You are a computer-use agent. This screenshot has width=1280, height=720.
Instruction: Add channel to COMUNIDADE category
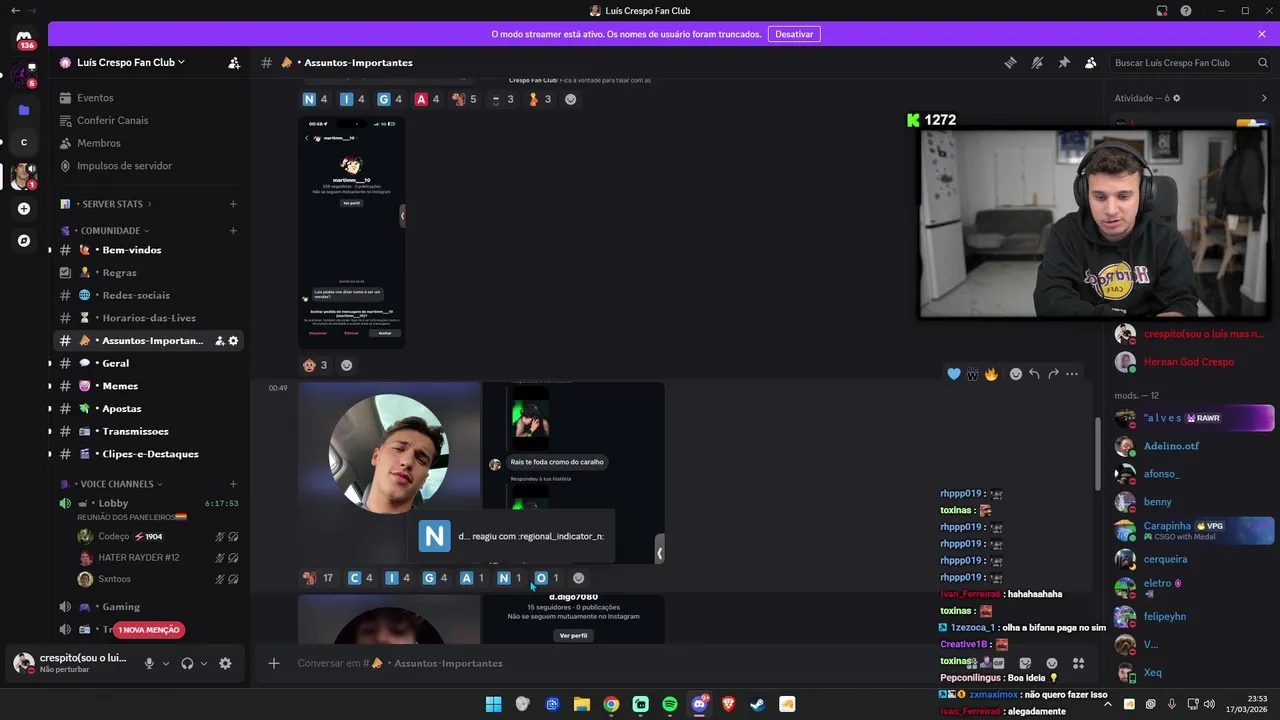point(233,230)
